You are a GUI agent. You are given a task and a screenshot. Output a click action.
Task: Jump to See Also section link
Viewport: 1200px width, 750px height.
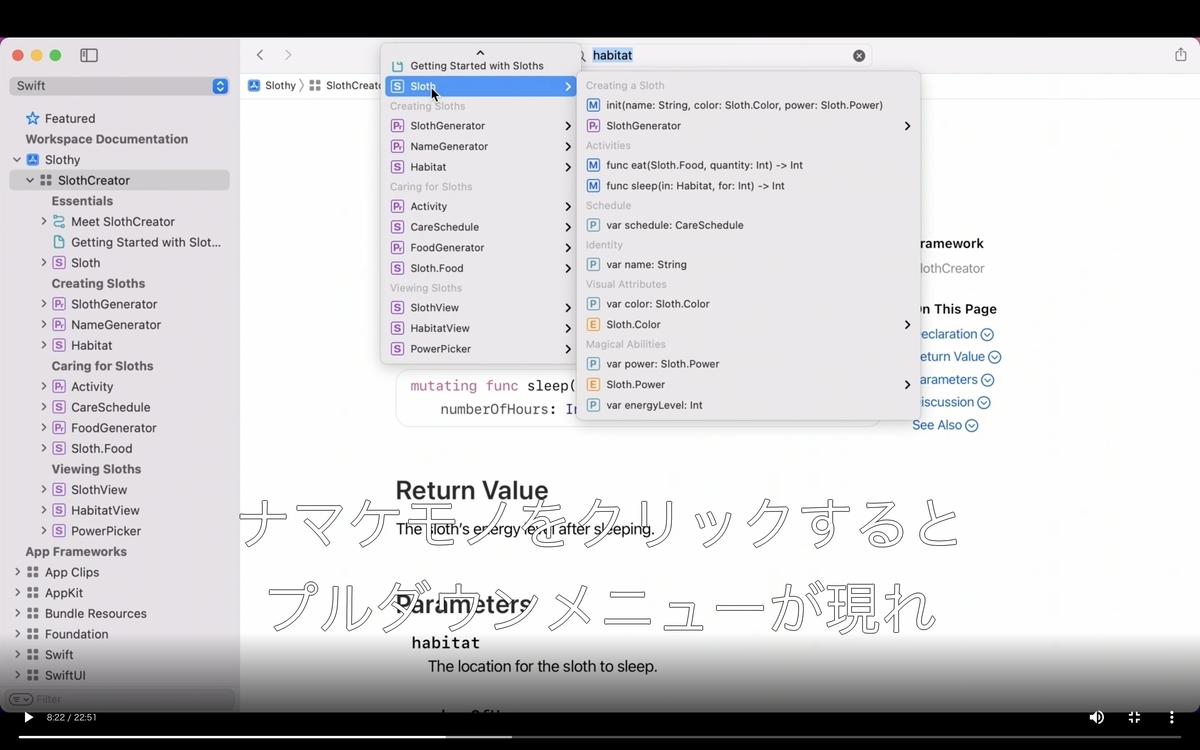pyautogui.click(x=945, y=425)
